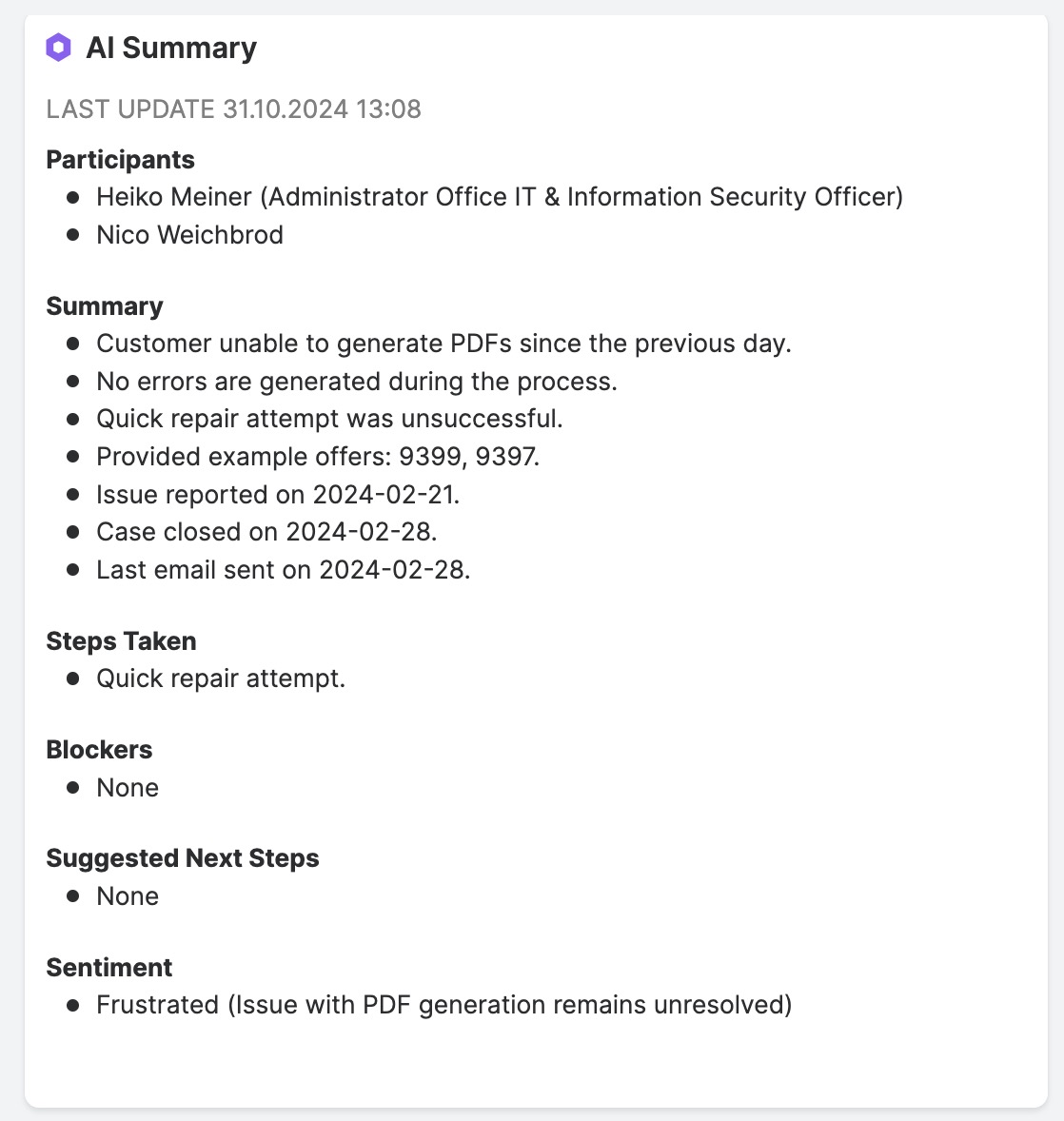Click the Frustrated sentiment entry

click(x=443, y=1005)
